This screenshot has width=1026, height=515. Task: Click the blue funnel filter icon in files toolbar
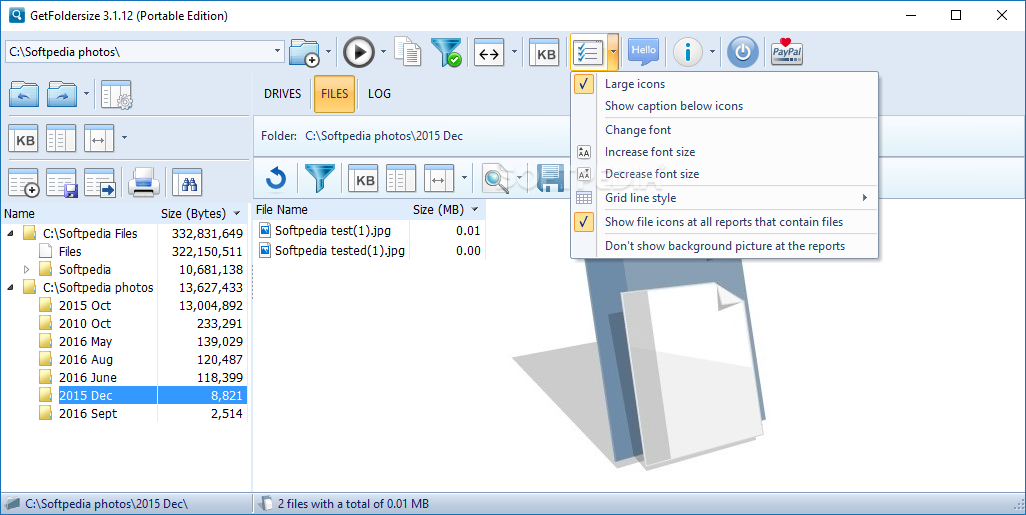click(320, 178)
